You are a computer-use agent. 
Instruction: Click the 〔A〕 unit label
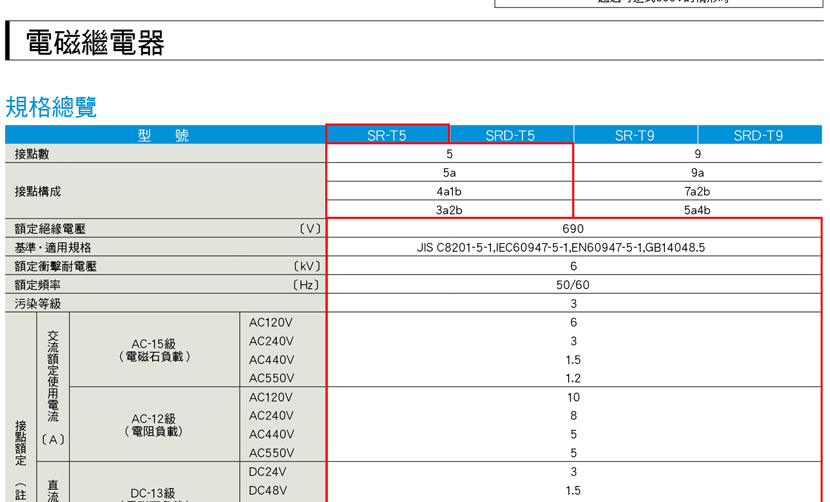(x=53, y=440)
